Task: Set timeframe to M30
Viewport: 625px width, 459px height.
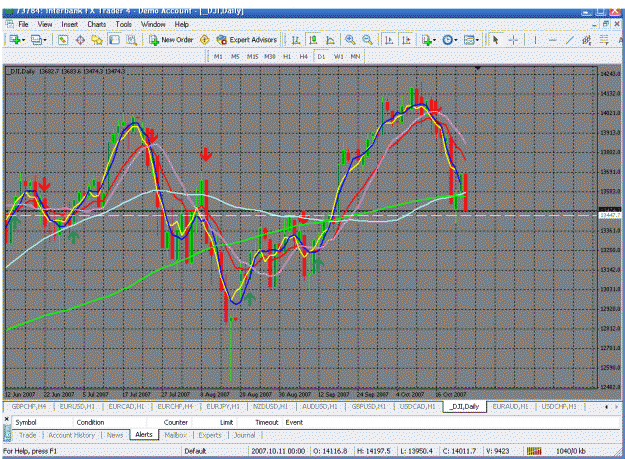Action: click(x=270, y=57)
